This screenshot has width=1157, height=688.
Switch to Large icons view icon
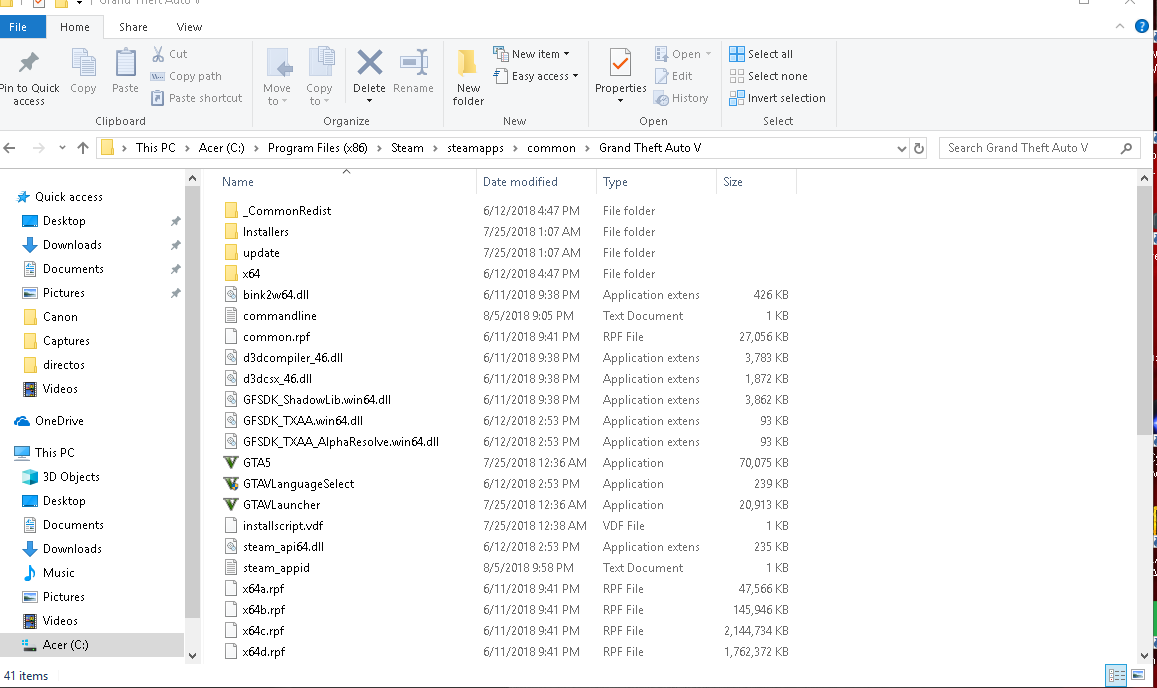1138,675
